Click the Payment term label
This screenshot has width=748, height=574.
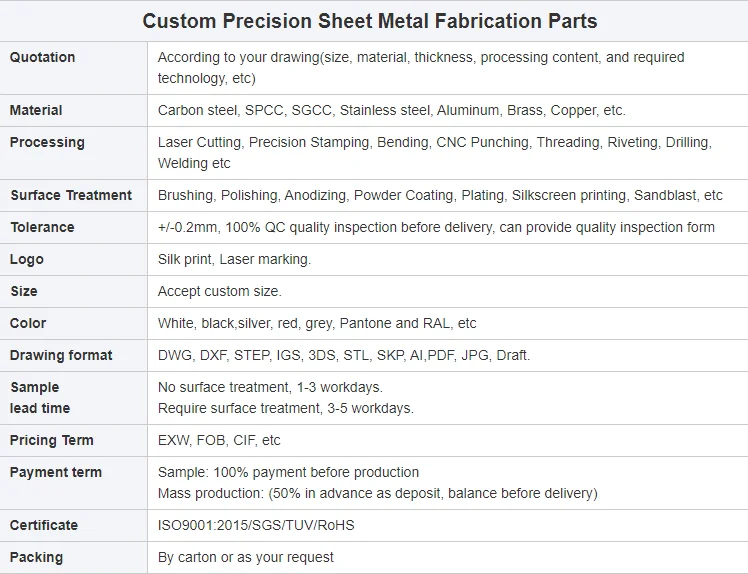[x=56, y=472]
